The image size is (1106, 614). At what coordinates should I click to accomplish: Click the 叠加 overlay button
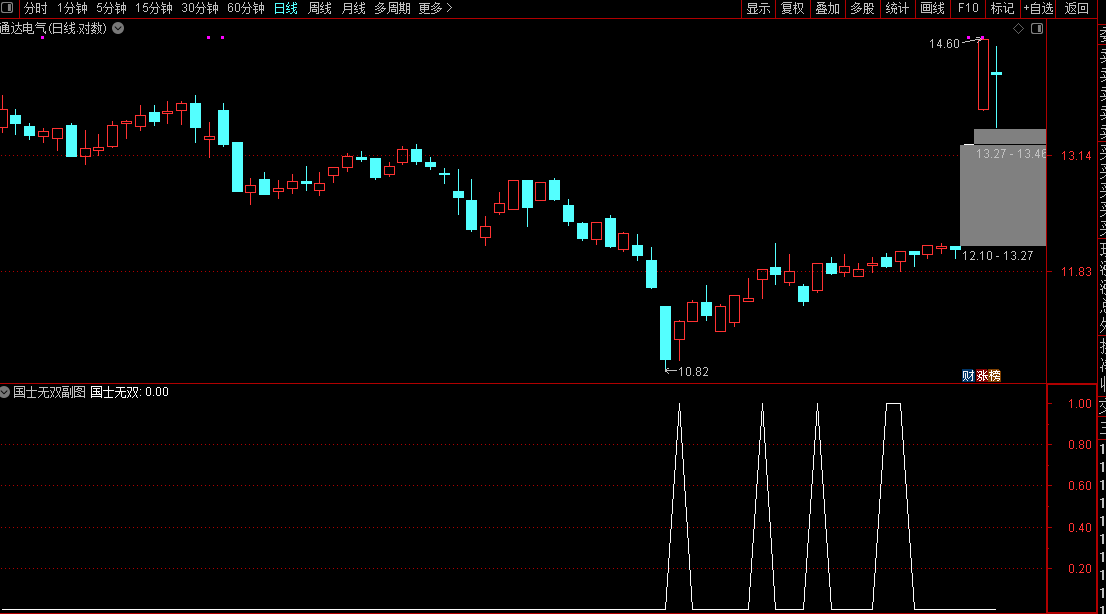tap(827, 8)
